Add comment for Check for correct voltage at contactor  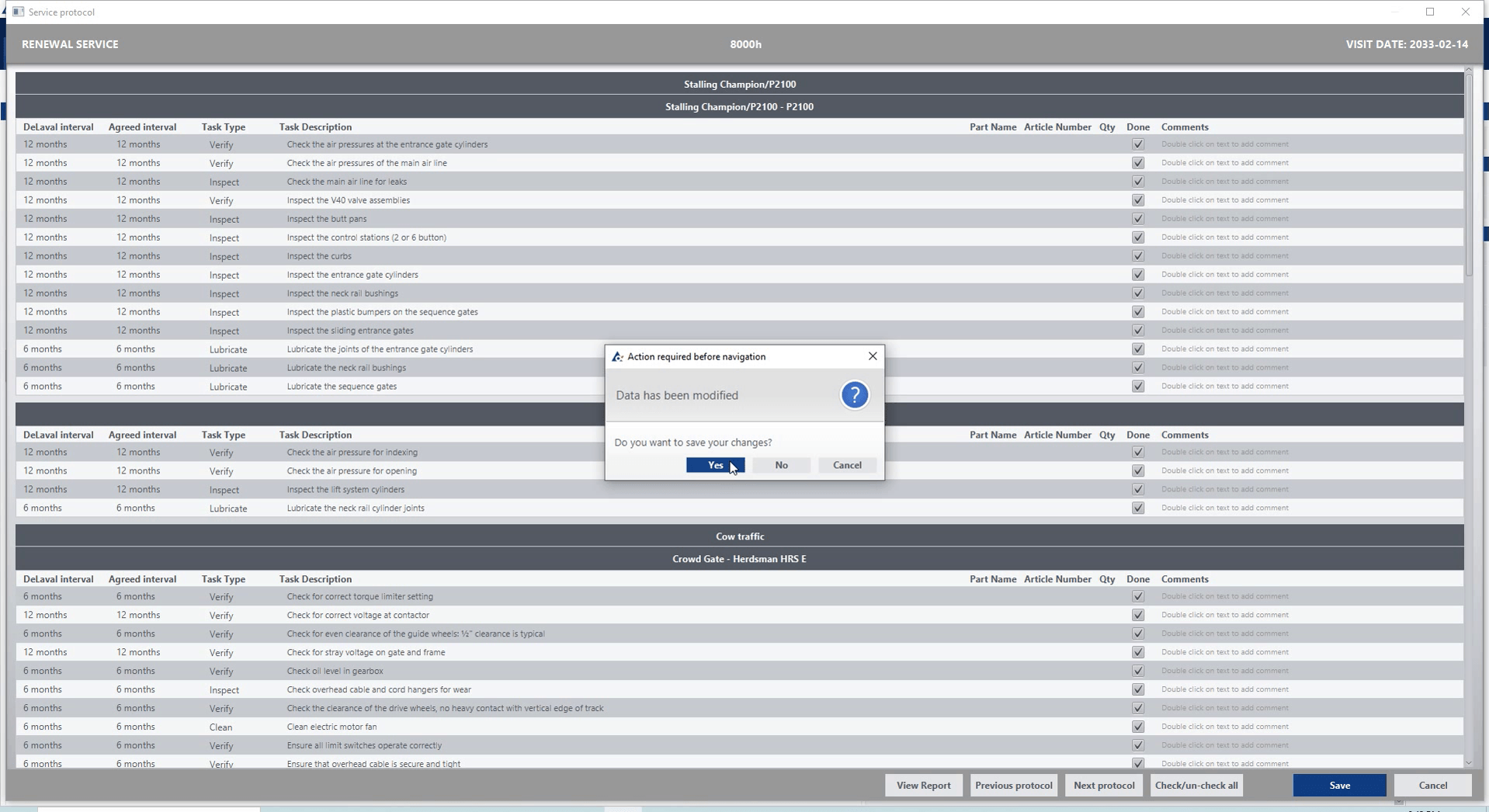coord(1224,615)
